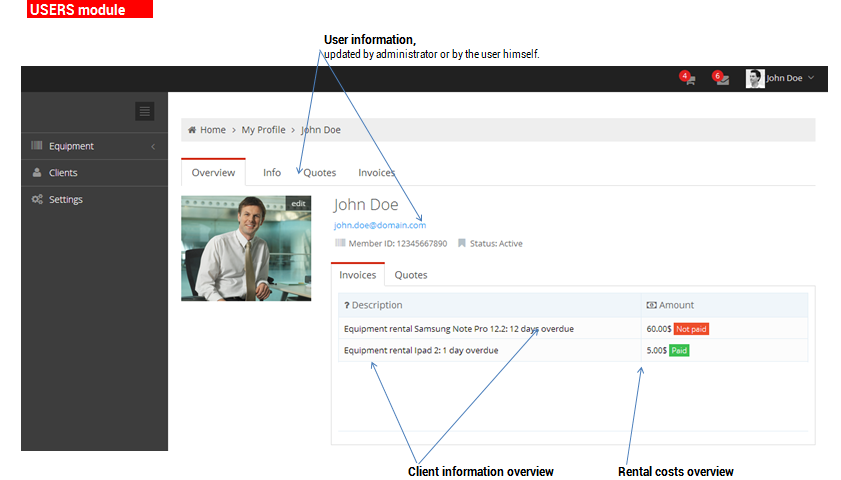This screenshot has height=480, width=841.
Task: Click John Doe in the breadcrumb
Action: click(x=321, y=130)
